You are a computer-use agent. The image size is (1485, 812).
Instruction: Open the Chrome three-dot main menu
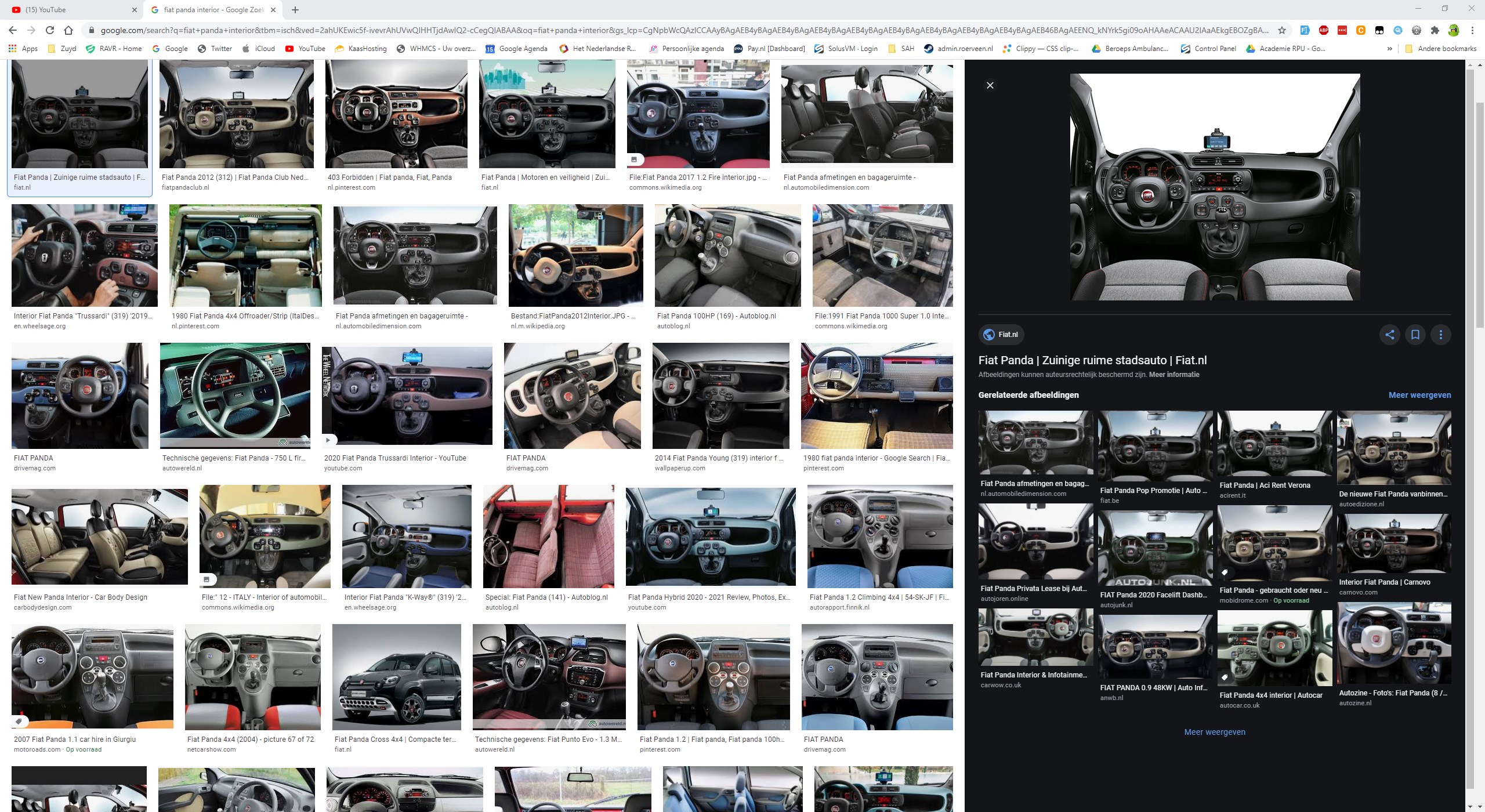click(x=1472, y=30)
